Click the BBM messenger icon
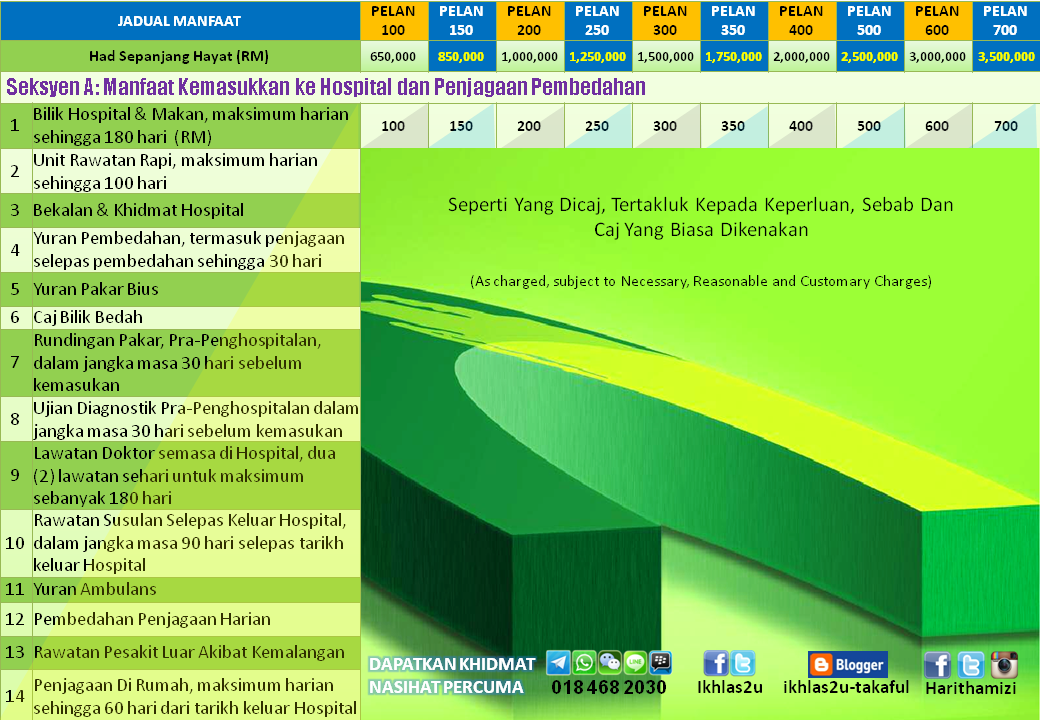The image size is (1040, 720). 661,664
